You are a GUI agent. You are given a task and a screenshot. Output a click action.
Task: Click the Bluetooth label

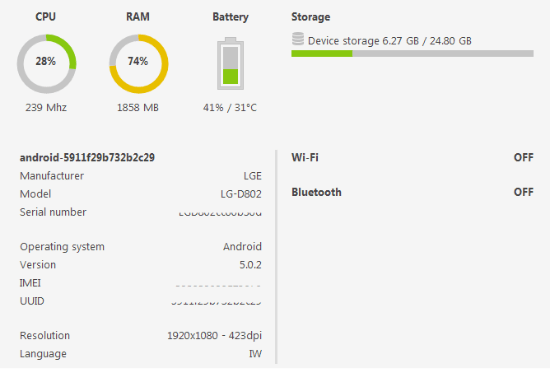316,192
